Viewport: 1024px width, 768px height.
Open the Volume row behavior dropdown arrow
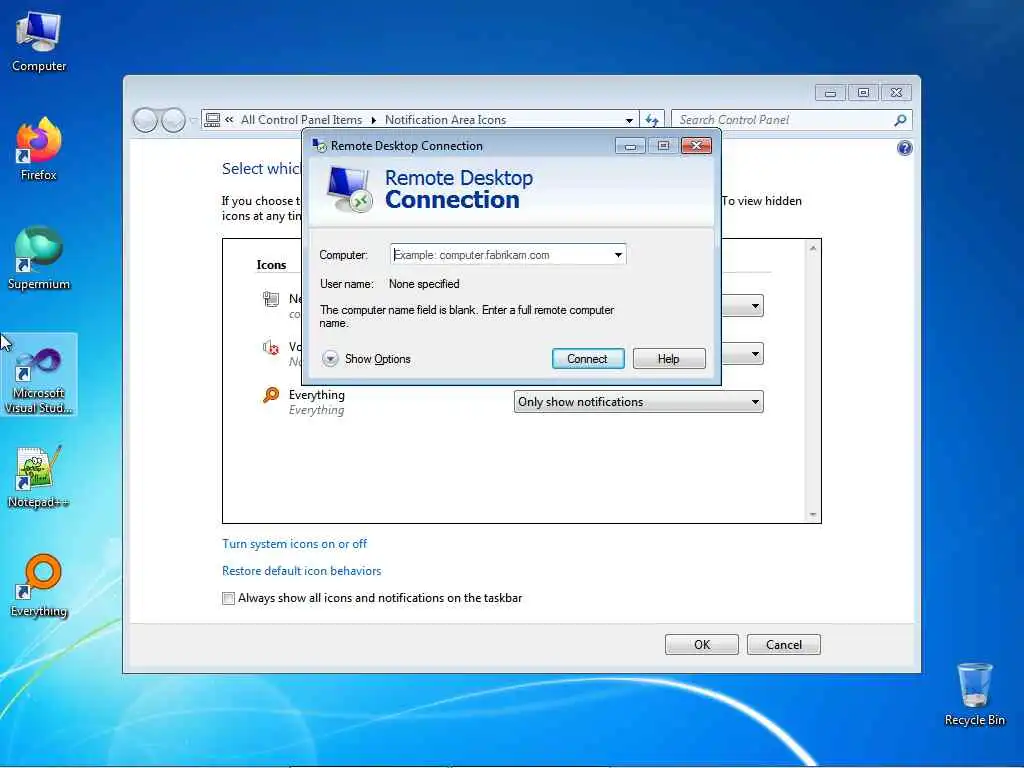coord(755,354)
